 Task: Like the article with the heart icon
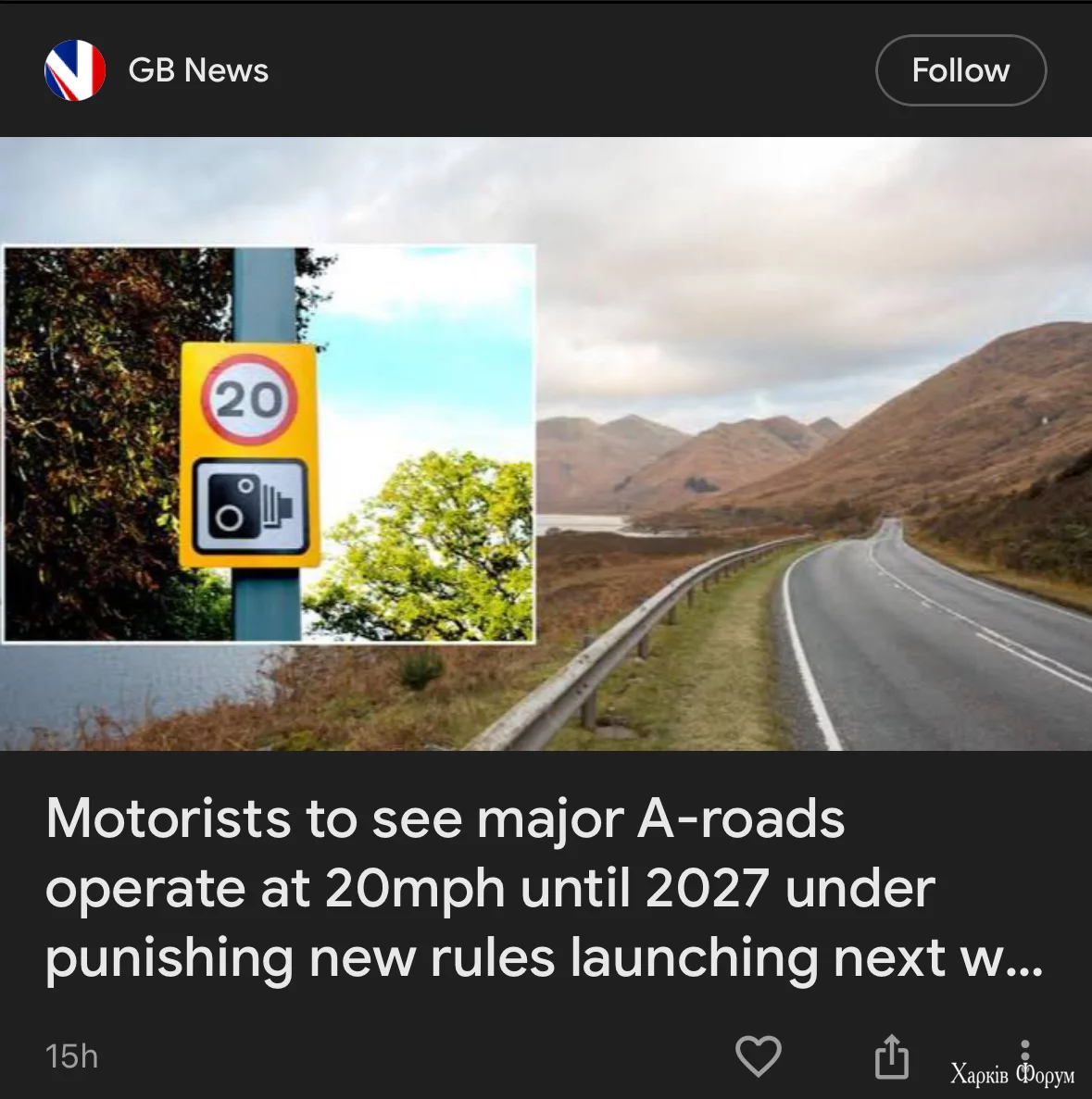coord(759,1055)
